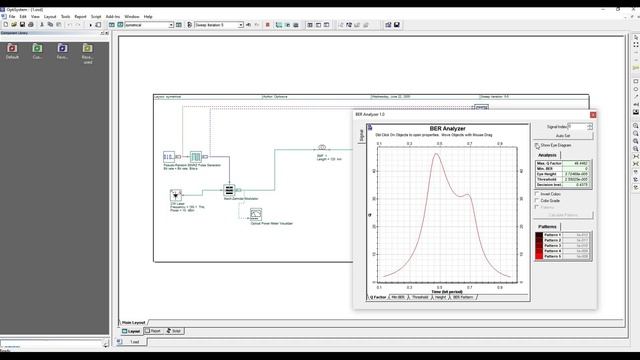Enable the Show Eye Diagram checkbox
Viewport: 640px width, 360px height.
point(537,146)
